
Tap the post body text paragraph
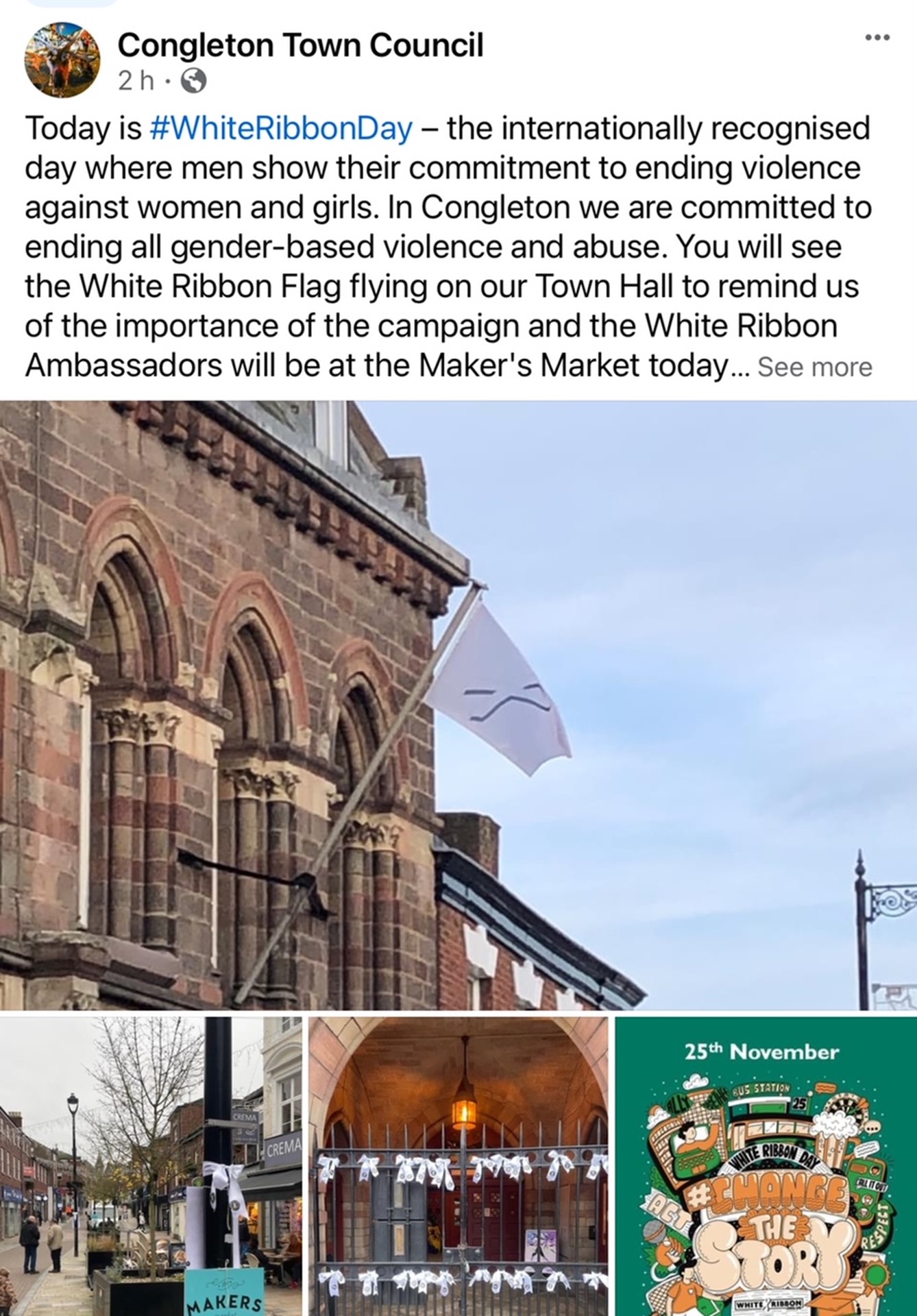pyautogui.click(x=448, y=247)
